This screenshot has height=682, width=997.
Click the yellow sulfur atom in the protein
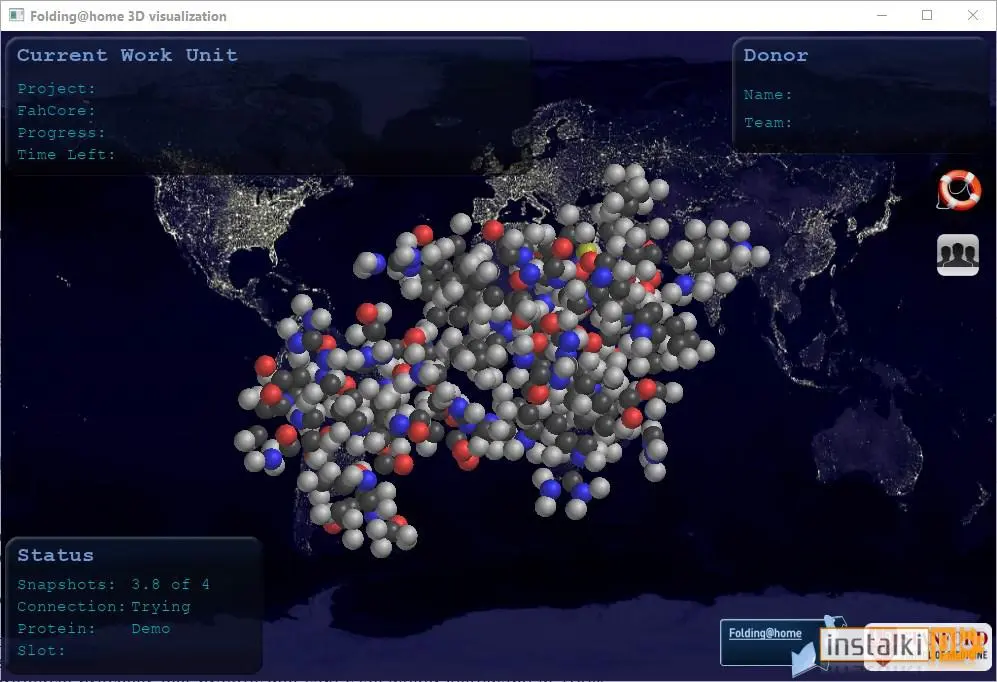click(586, 250)
